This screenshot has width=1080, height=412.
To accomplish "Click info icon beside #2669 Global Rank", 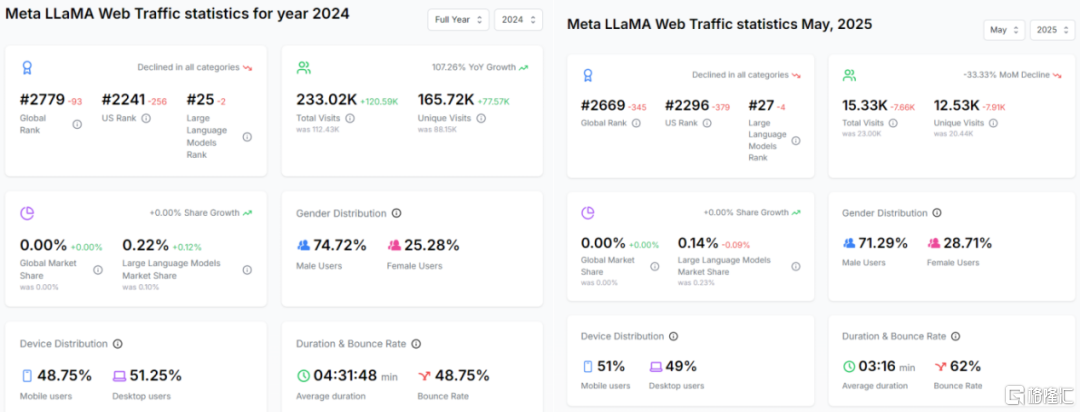I will tap(636, 123).
